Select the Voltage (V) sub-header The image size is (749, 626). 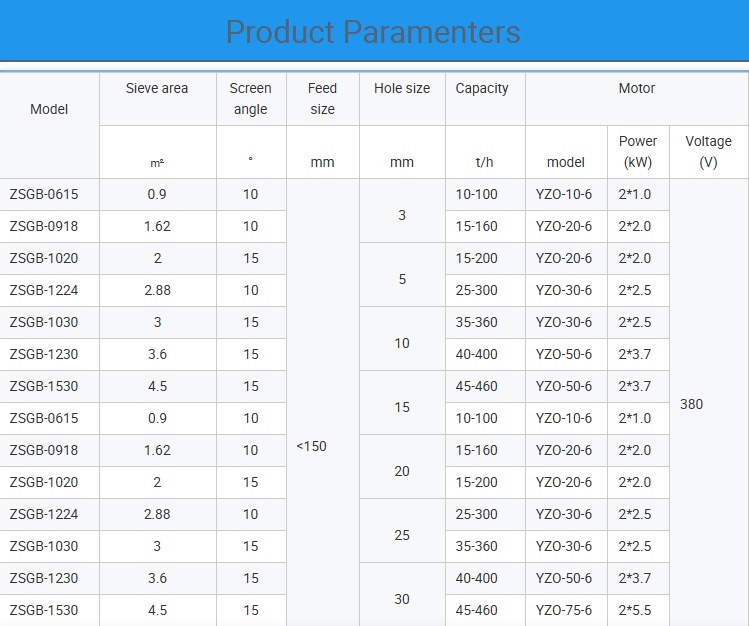[708, 151]
